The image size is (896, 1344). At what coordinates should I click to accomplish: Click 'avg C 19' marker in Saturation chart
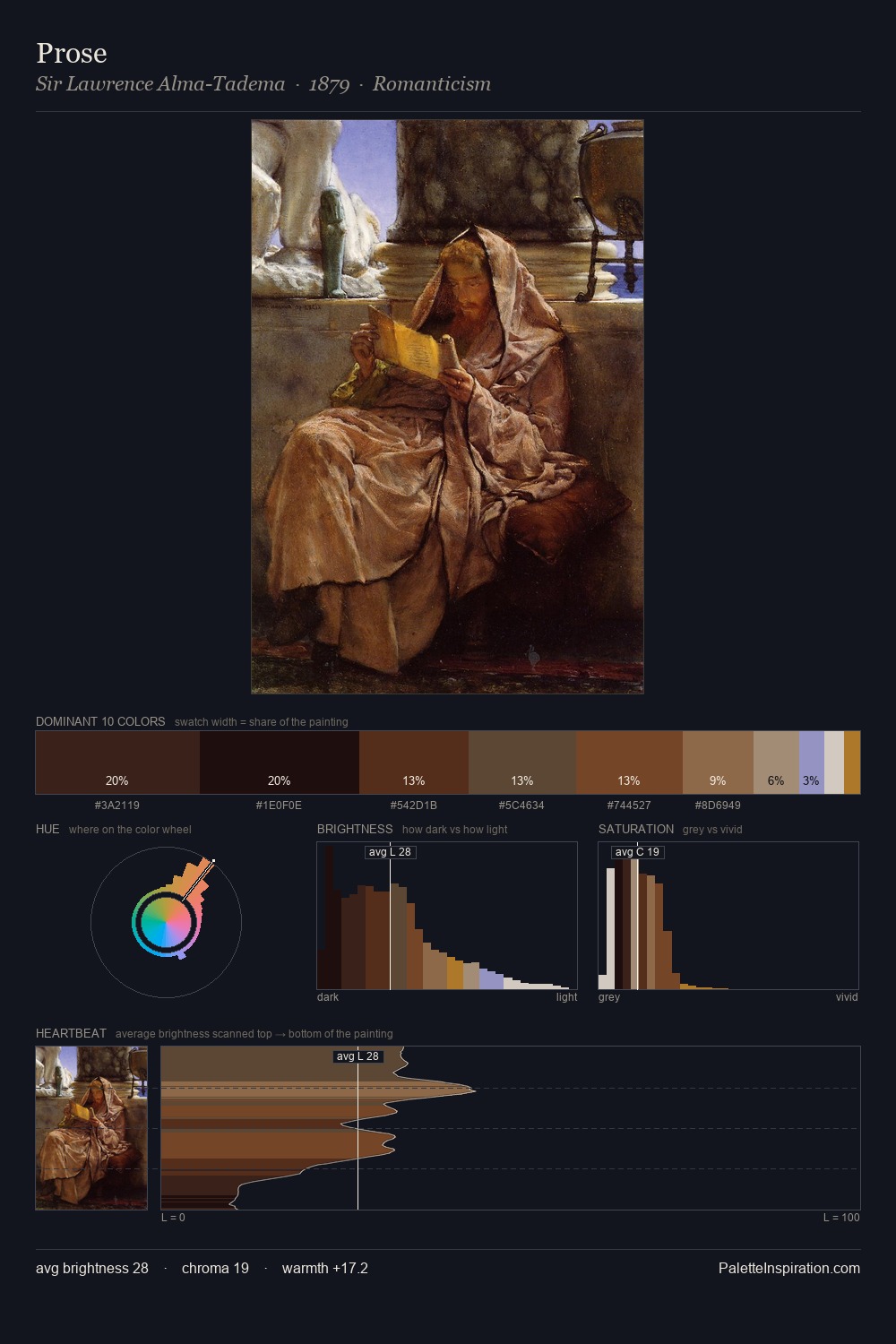637,852
